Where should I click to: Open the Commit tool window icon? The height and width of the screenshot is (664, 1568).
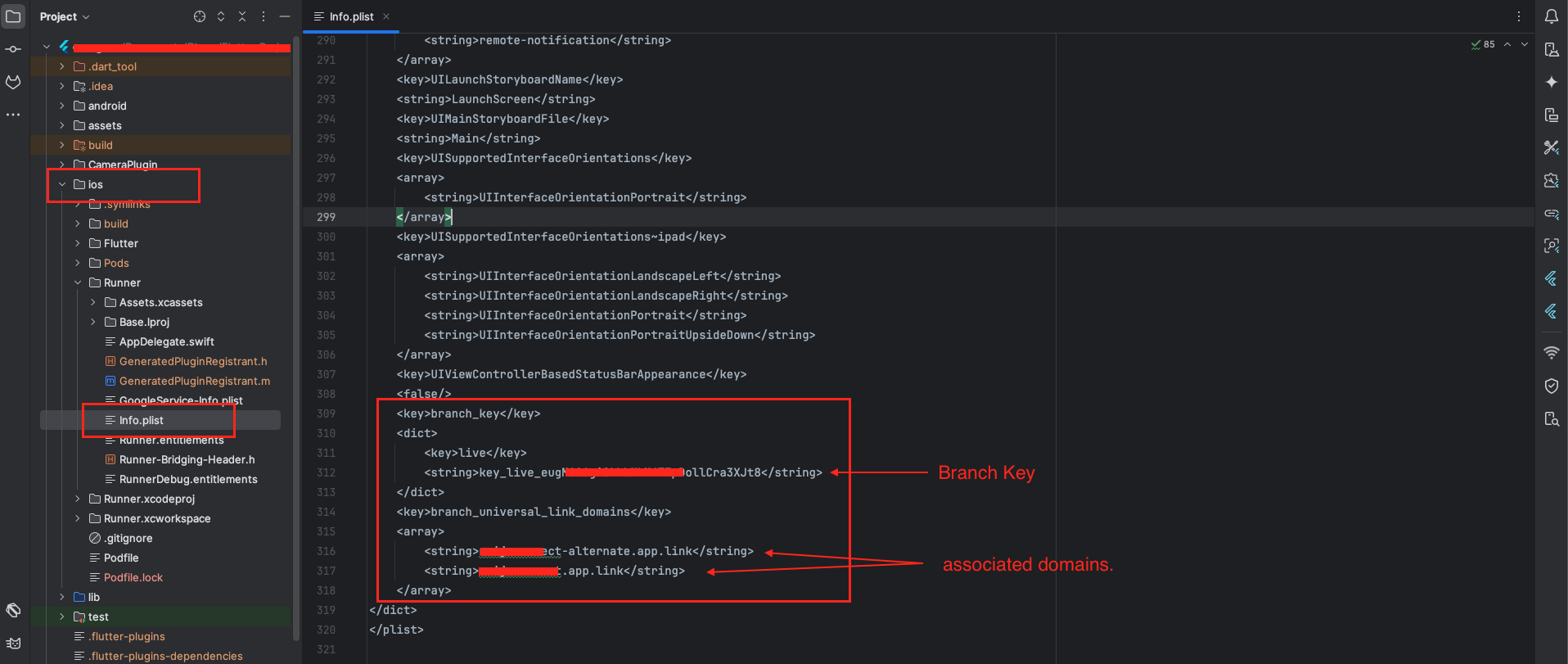13,49
